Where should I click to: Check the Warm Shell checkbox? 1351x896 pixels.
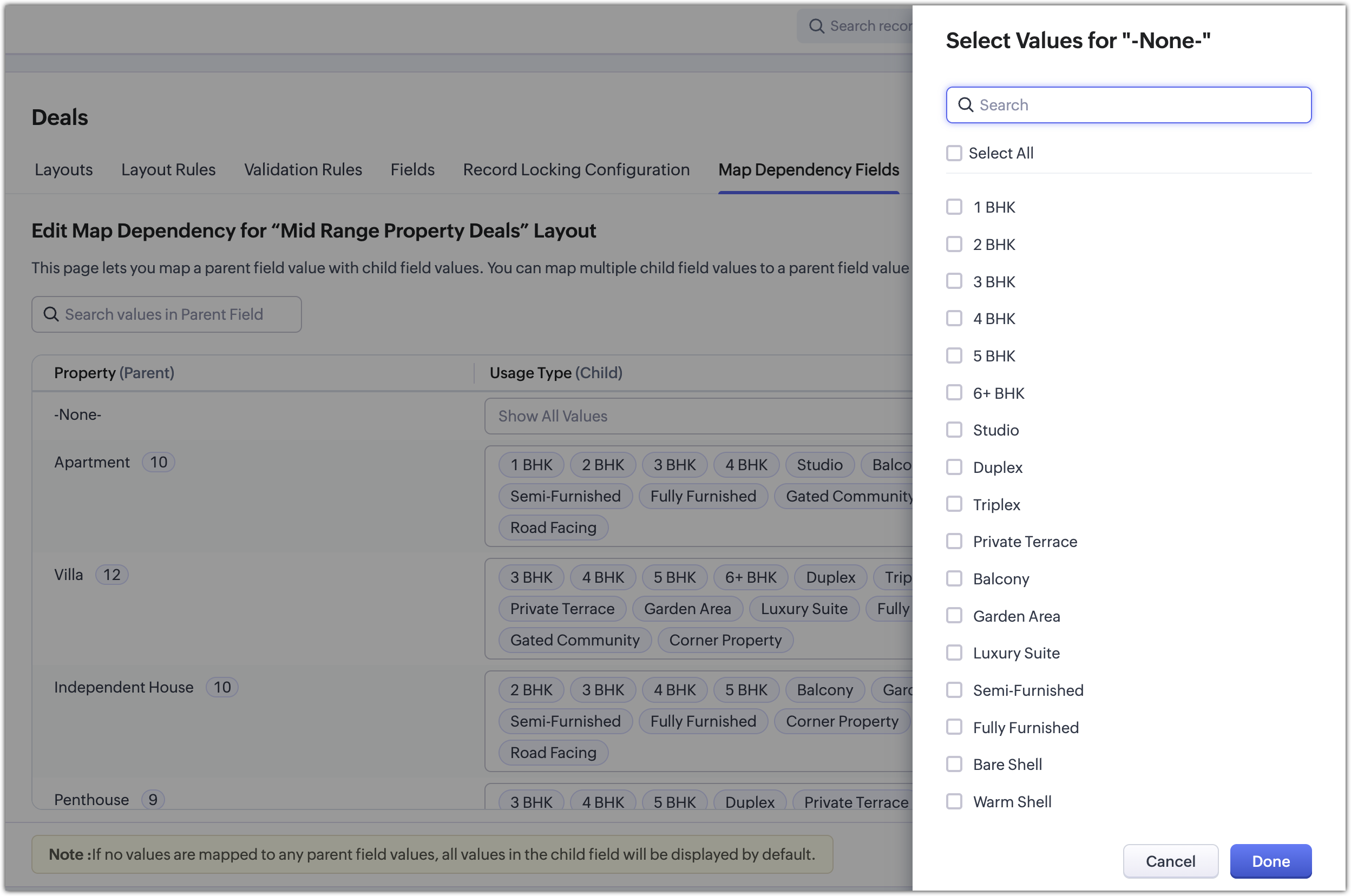click(954, 801)
